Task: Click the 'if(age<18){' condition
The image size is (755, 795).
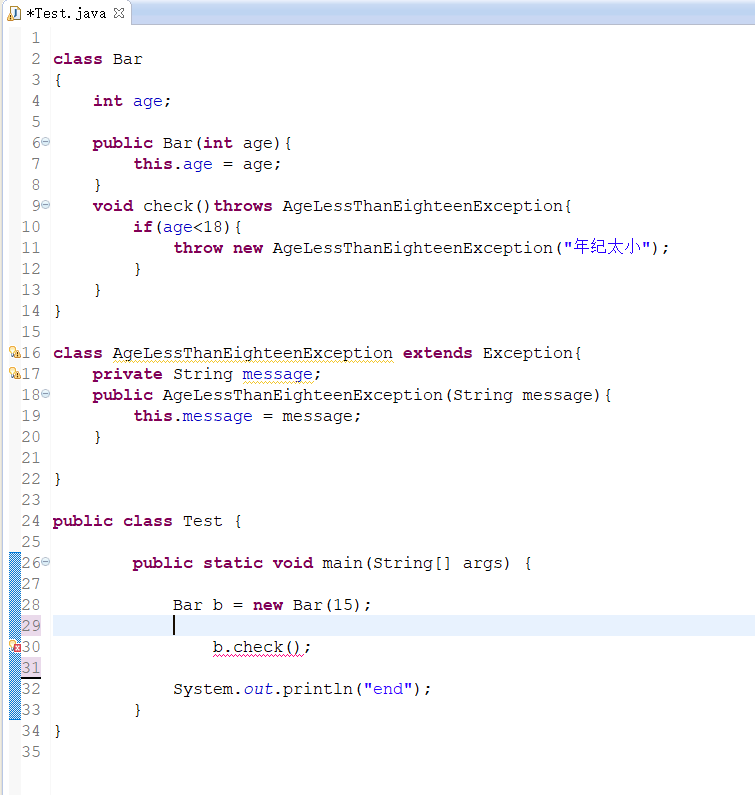Action: coord(187,227)
